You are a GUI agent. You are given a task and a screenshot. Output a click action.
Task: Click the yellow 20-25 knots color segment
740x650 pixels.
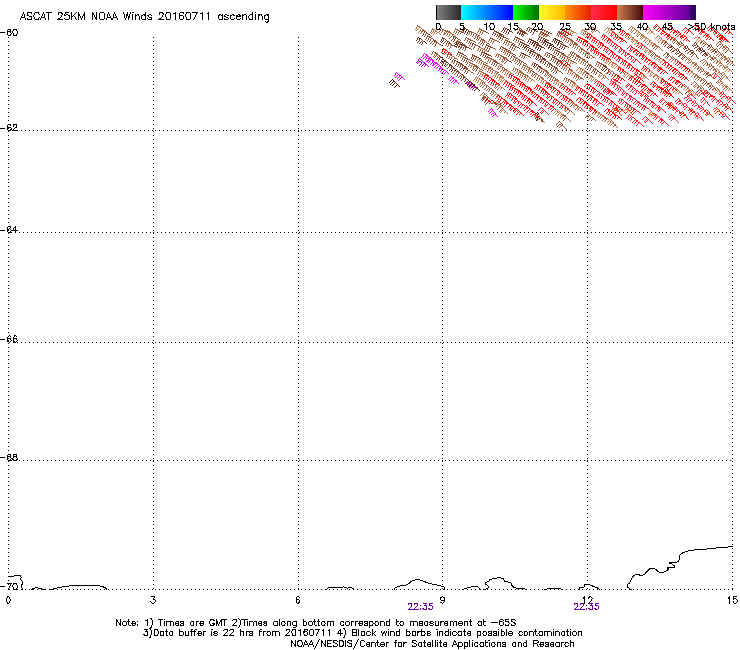(552, 12)
